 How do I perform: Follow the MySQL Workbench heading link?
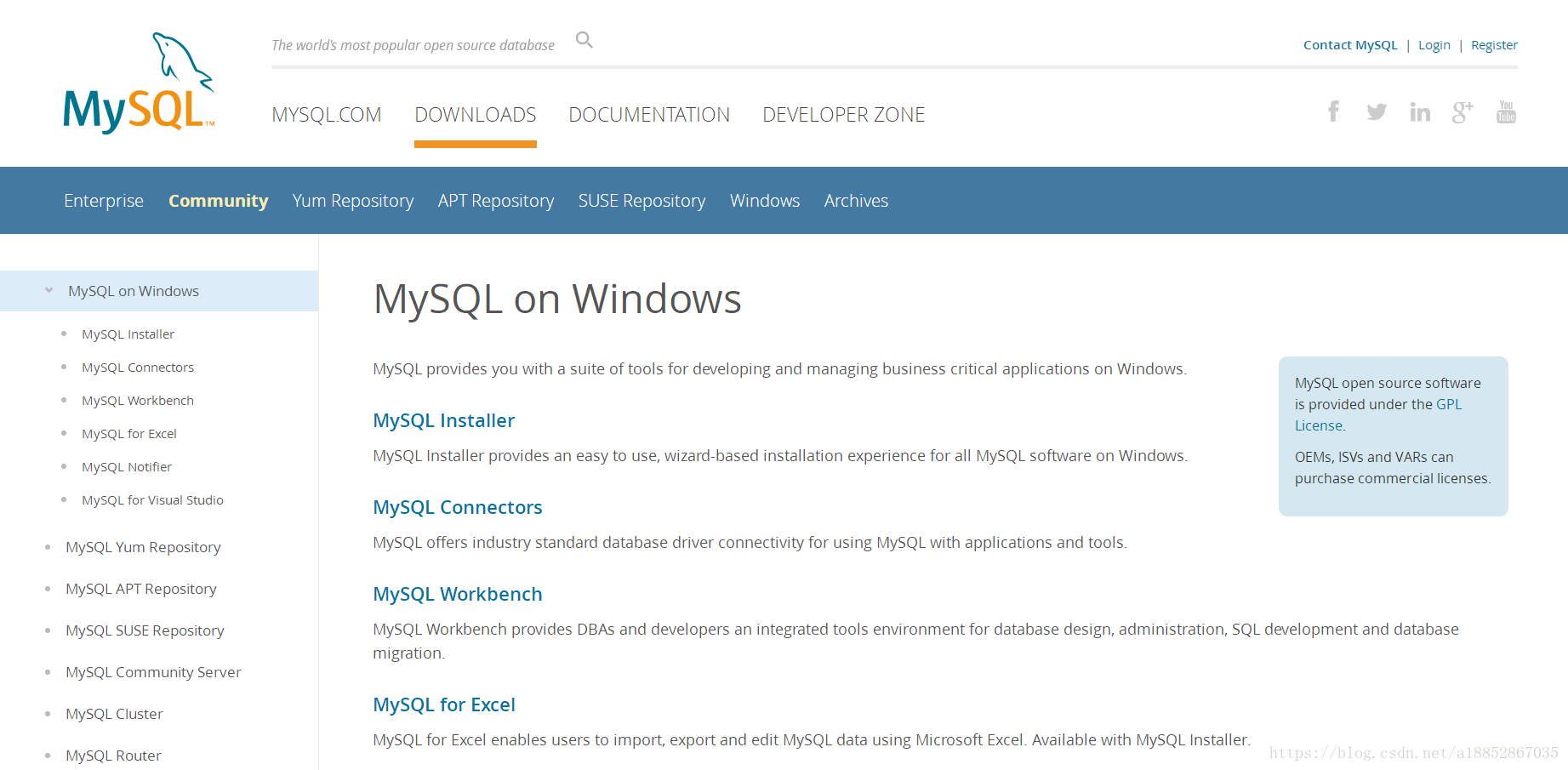click(458, 594)
